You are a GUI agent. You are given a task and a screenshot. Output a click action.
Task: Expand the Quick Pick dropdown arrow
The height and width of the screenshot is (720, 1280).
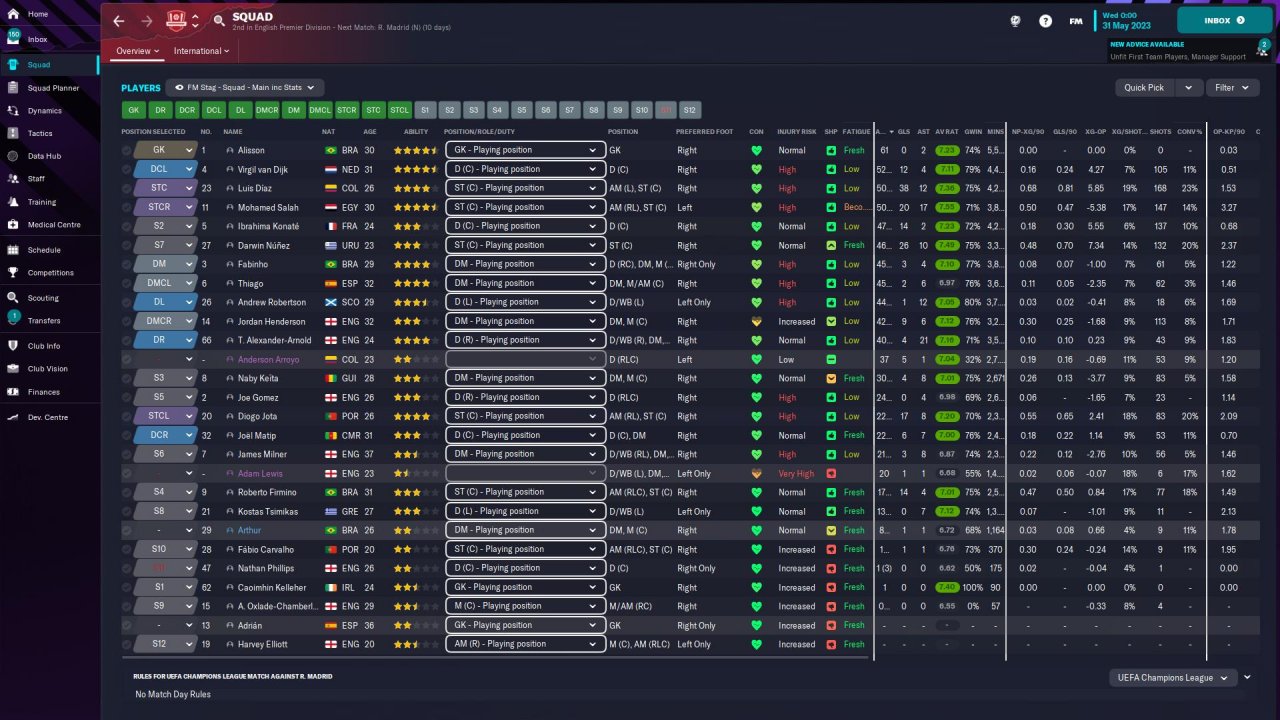coord(1188,88)
